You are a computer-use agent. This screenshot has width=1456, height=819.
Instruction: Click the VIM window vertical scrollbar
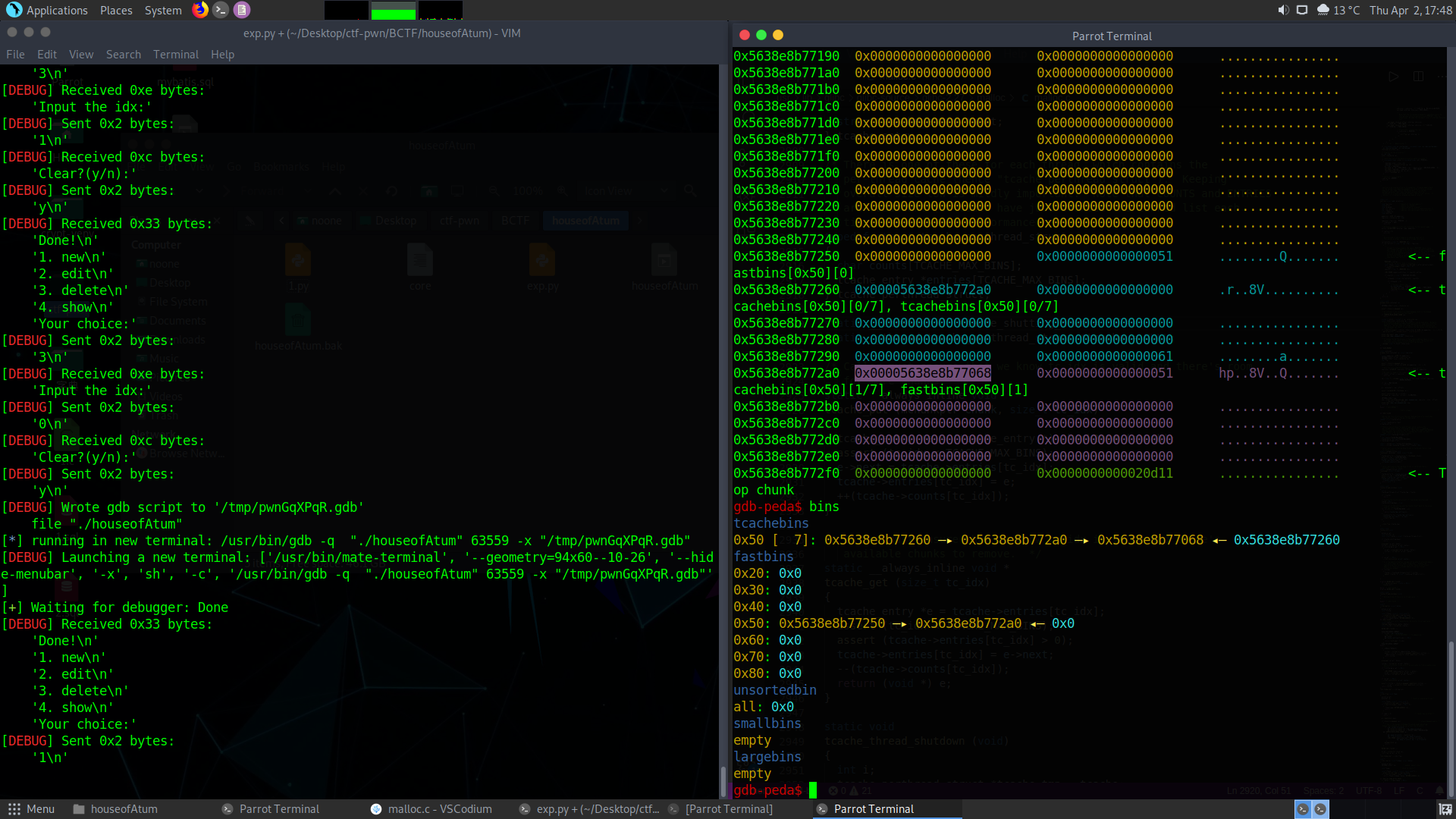tap(723, 782)
